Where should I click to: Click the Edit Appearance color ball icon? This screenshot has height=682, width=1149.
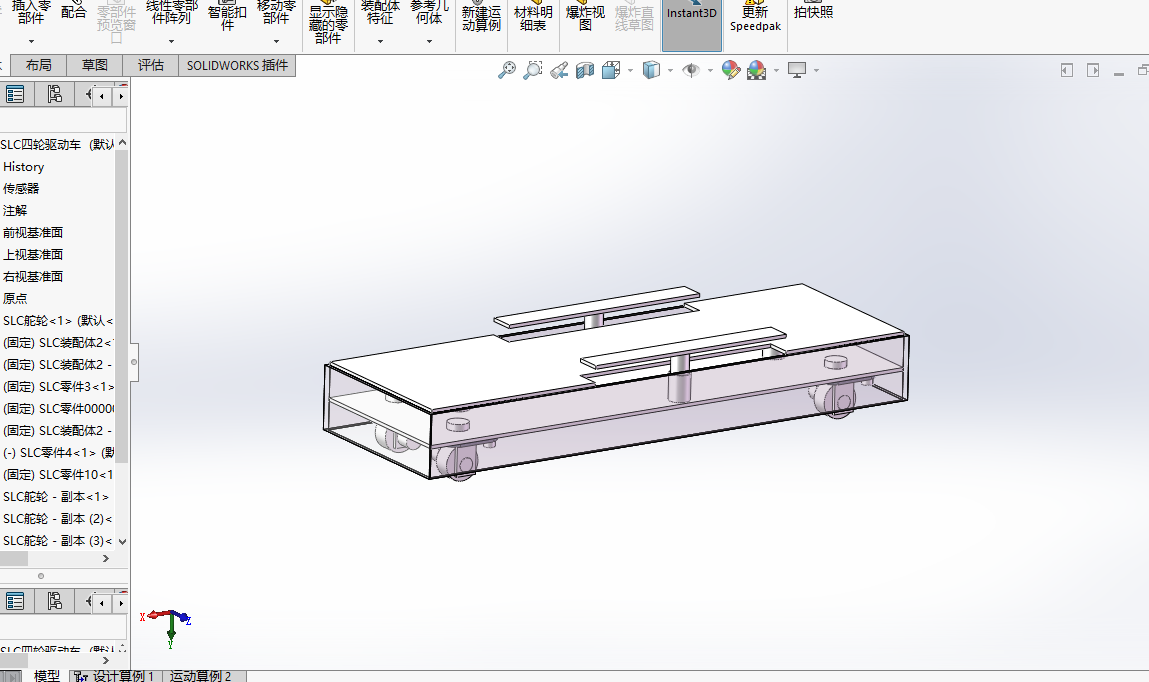[731, 70]
